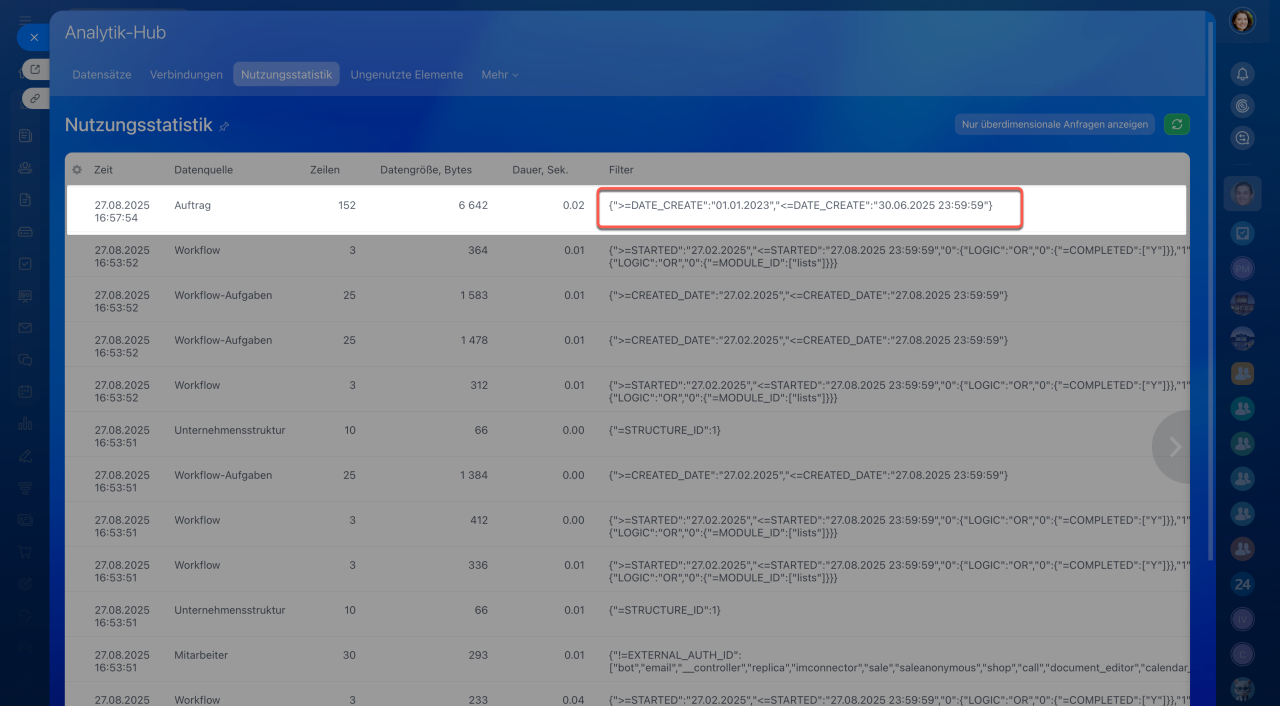Image resolution: width=1280 pixels, height=706 pixels.
Task: Open notifications bell in right sidebar
Action: pos(1242,74)
